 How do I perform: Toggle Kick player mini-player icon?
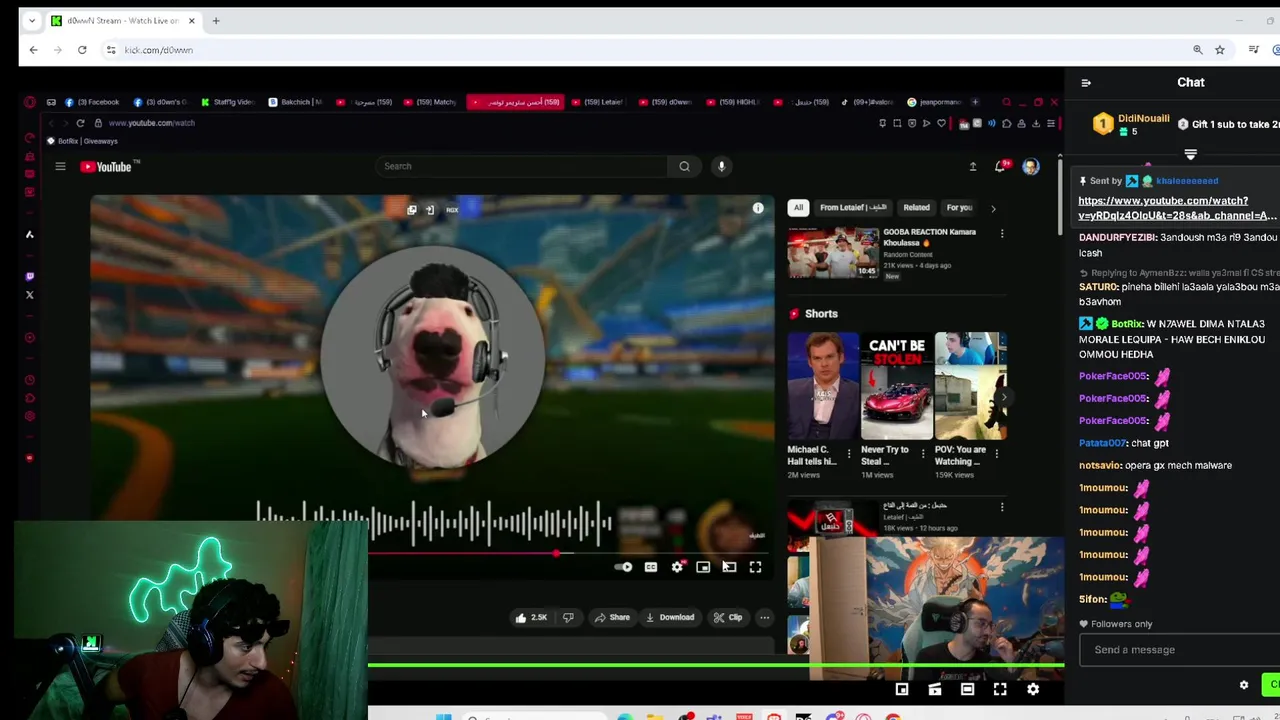coord(902,689)
